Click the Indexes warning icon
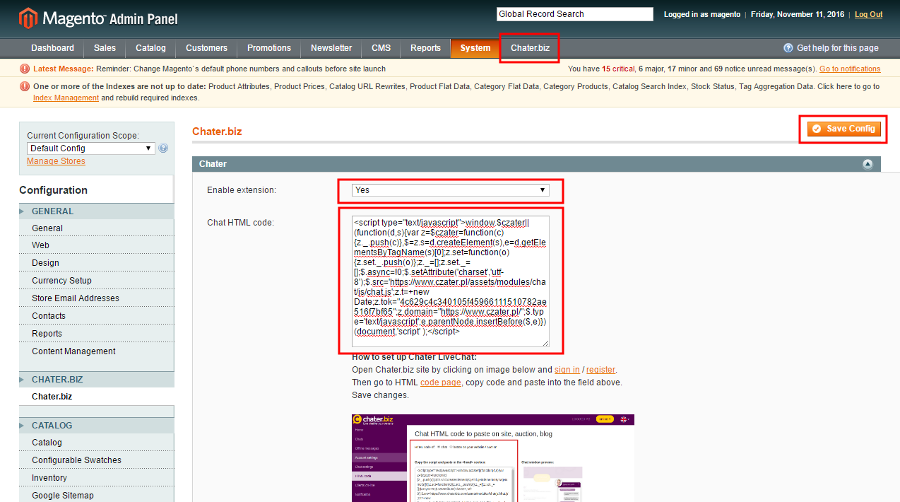This screenshot has height=502, width=900. pos(25,87)
